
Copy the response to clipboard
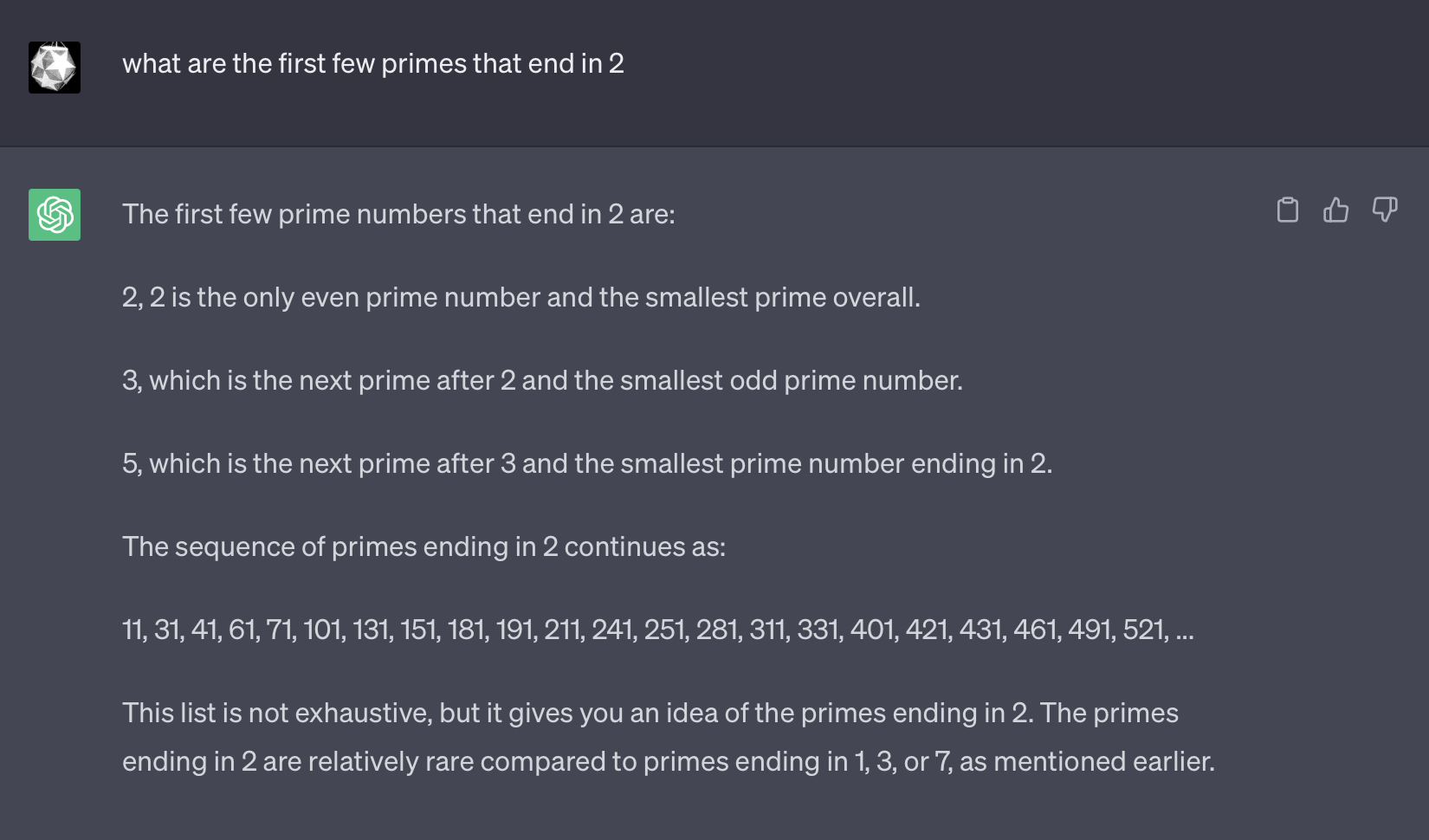[1288, 210]
